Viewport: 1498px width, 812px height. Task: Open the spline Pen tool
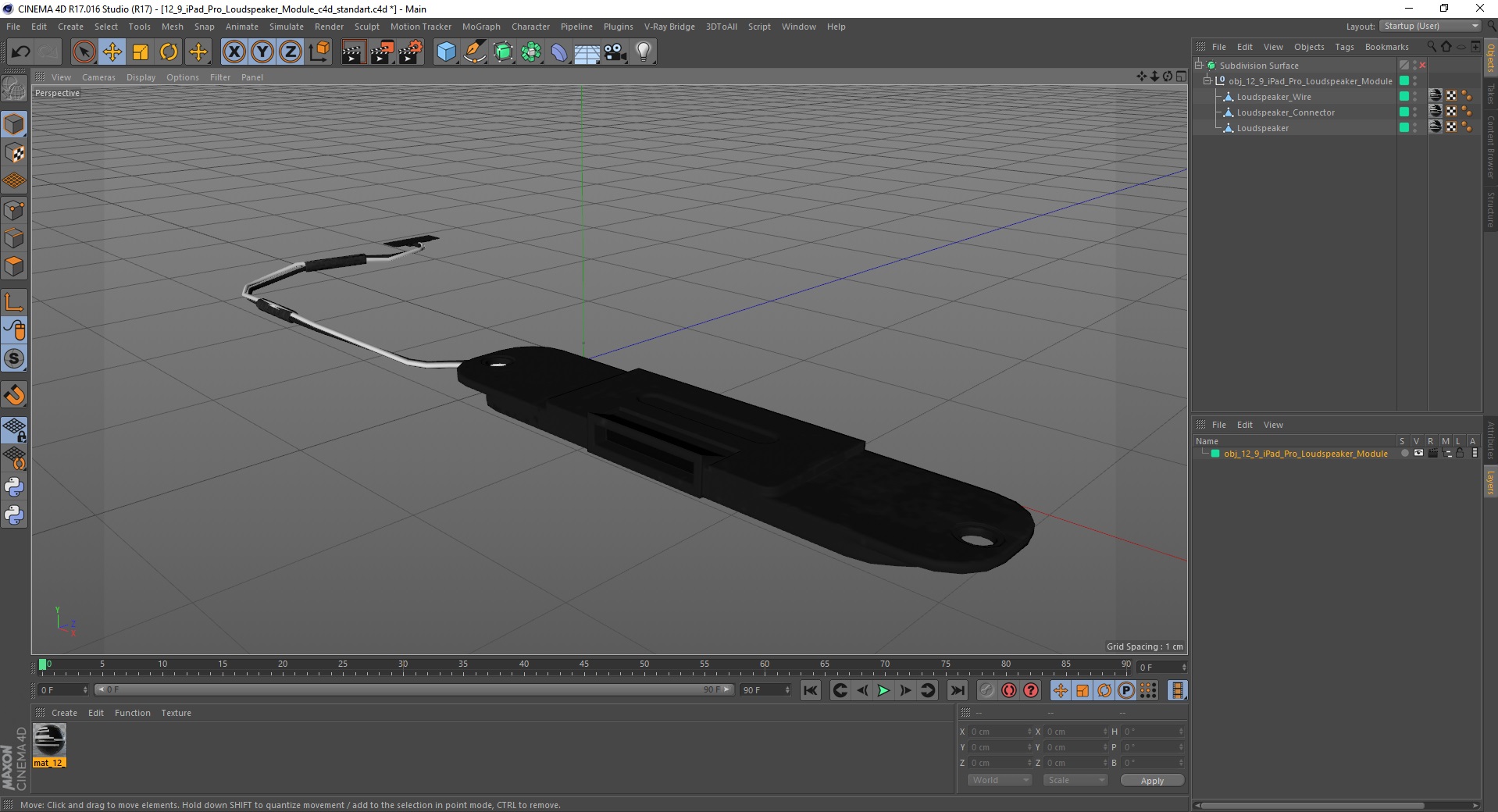[475, 52]
